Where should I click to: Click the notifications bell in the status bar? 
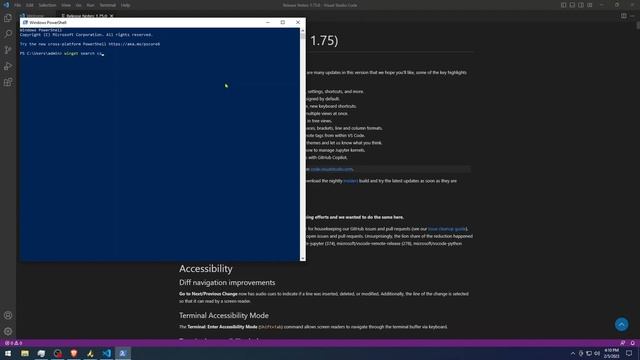[633, 343]
